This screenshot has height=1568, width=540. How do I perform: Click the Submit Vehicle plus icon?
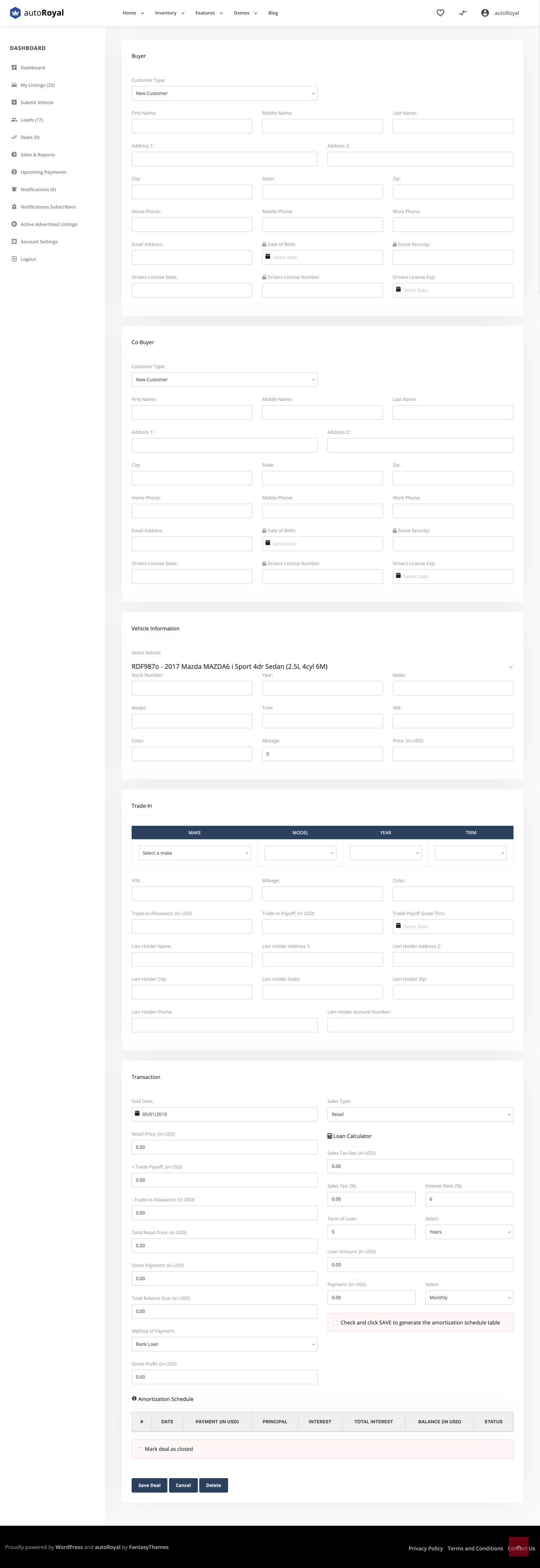click(x=14, y=102)
